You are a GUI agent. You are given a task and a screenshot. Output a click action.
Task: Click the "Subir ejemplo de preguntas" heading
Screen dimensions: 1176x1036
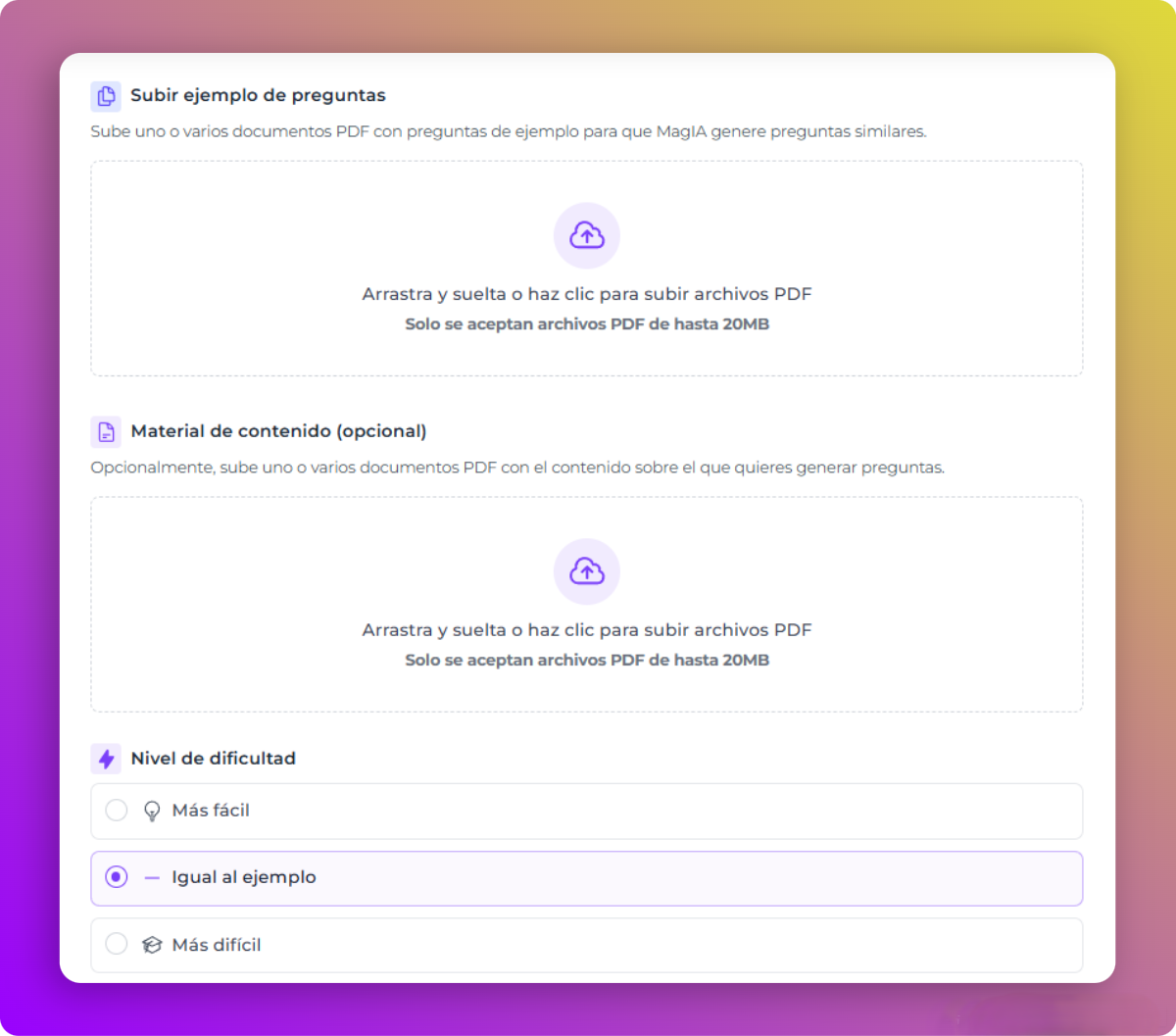click(259, 95)
